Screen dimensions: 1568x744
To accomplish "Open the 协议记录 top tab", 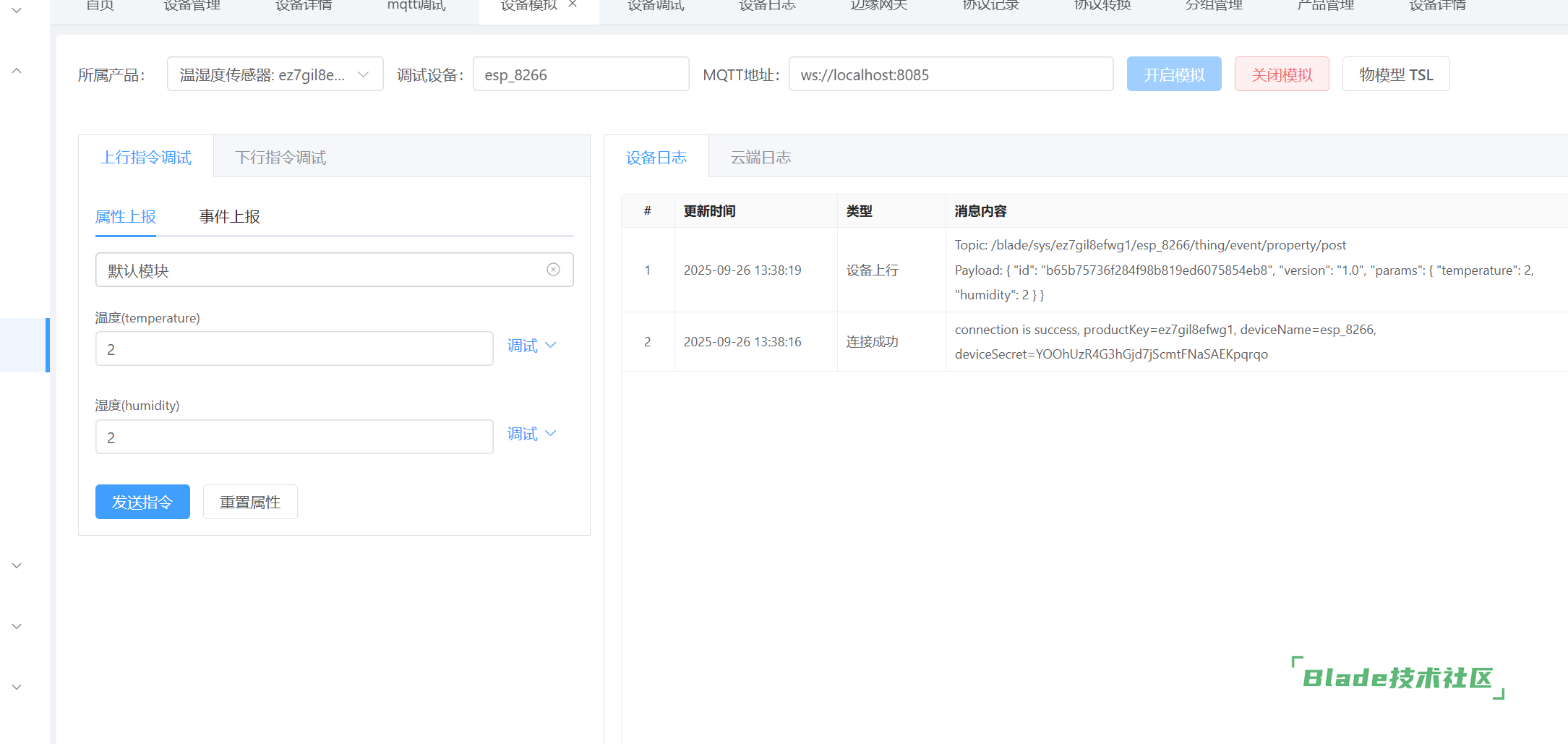I will click(x=990, y=5).
